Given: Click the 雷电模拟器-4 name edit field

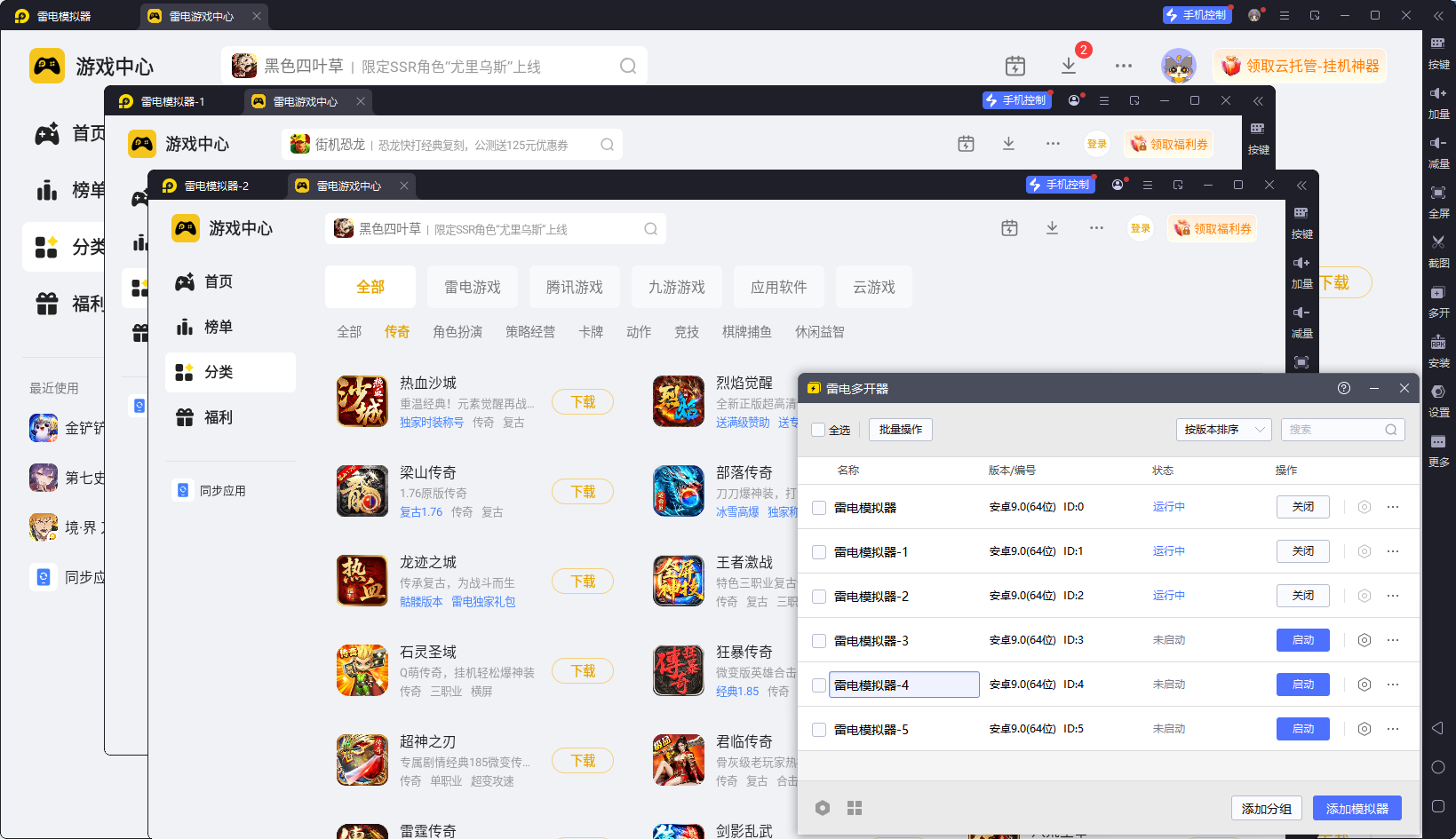Looking at the screenshot, I should pos(904,685).
